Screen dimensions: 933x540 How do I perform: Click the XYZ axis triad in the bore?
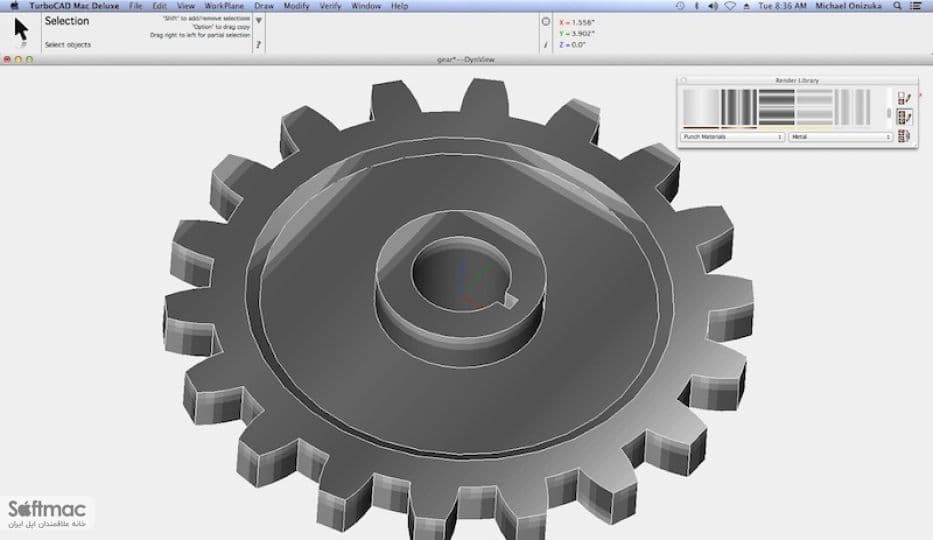473,284
